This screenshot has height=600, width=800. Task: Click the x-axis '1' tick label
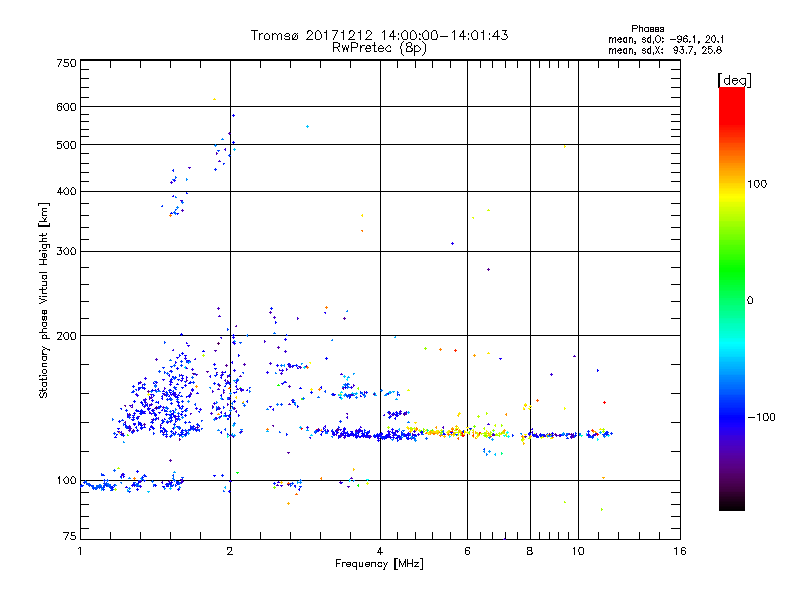(x=80, y=551)
